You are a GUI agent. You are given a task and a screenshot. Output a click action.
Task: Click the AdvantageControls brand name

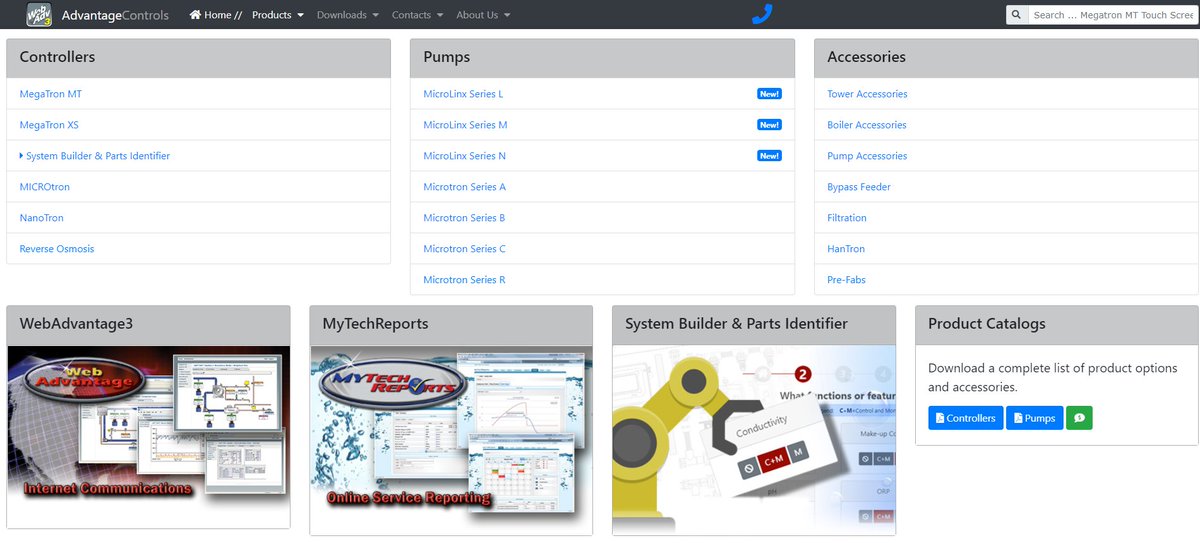(115, 15)
